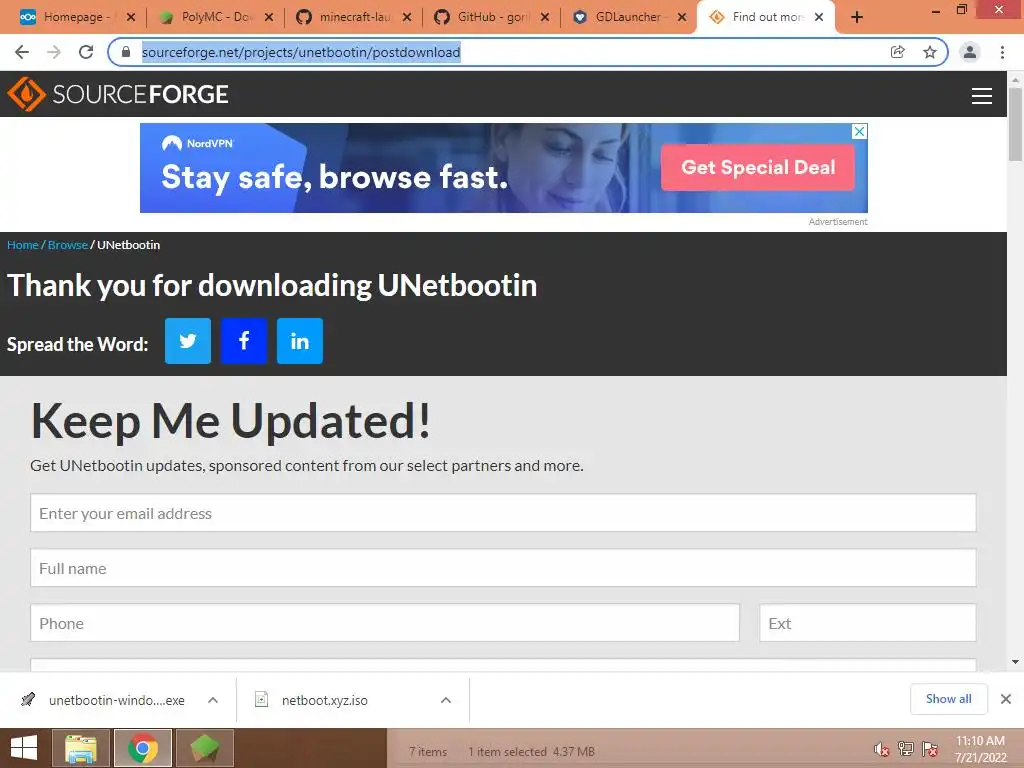1024x768 pixels.
Task: Switch to the GDLauncher tab
Action: 628,17
